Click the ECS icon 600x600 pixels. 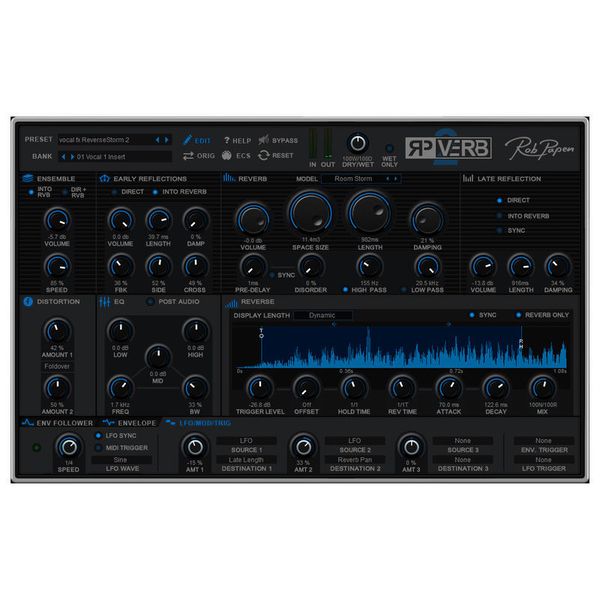pos(227,155)
